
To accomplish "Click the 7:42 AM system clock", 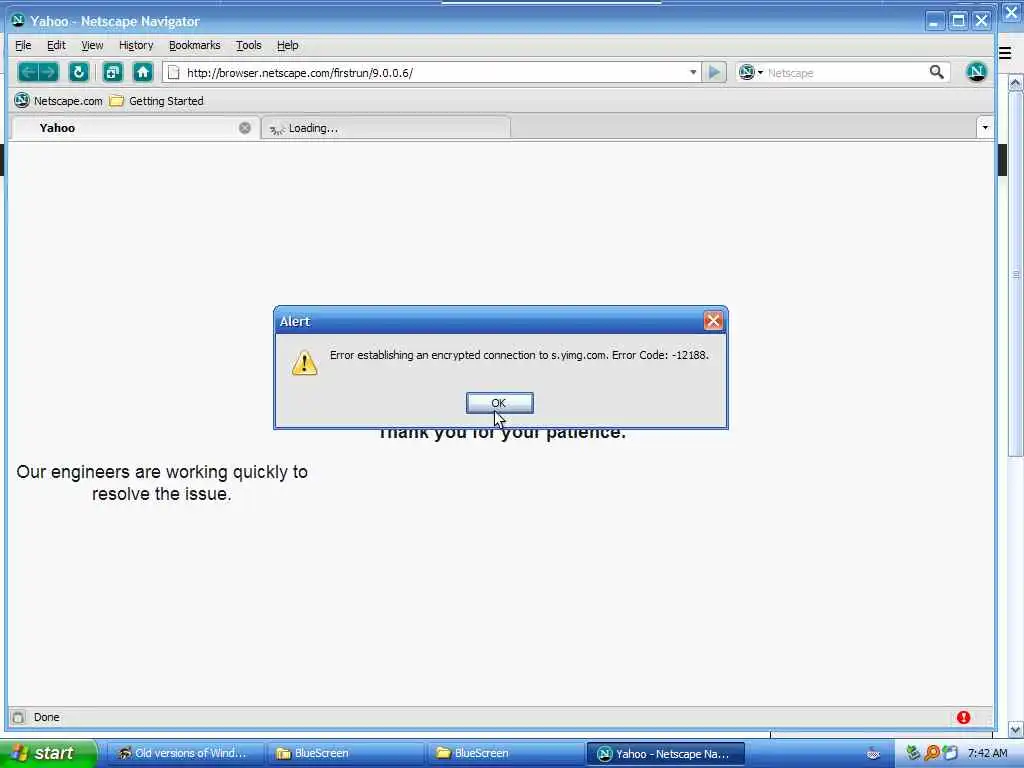I will [x=987, y=753].
